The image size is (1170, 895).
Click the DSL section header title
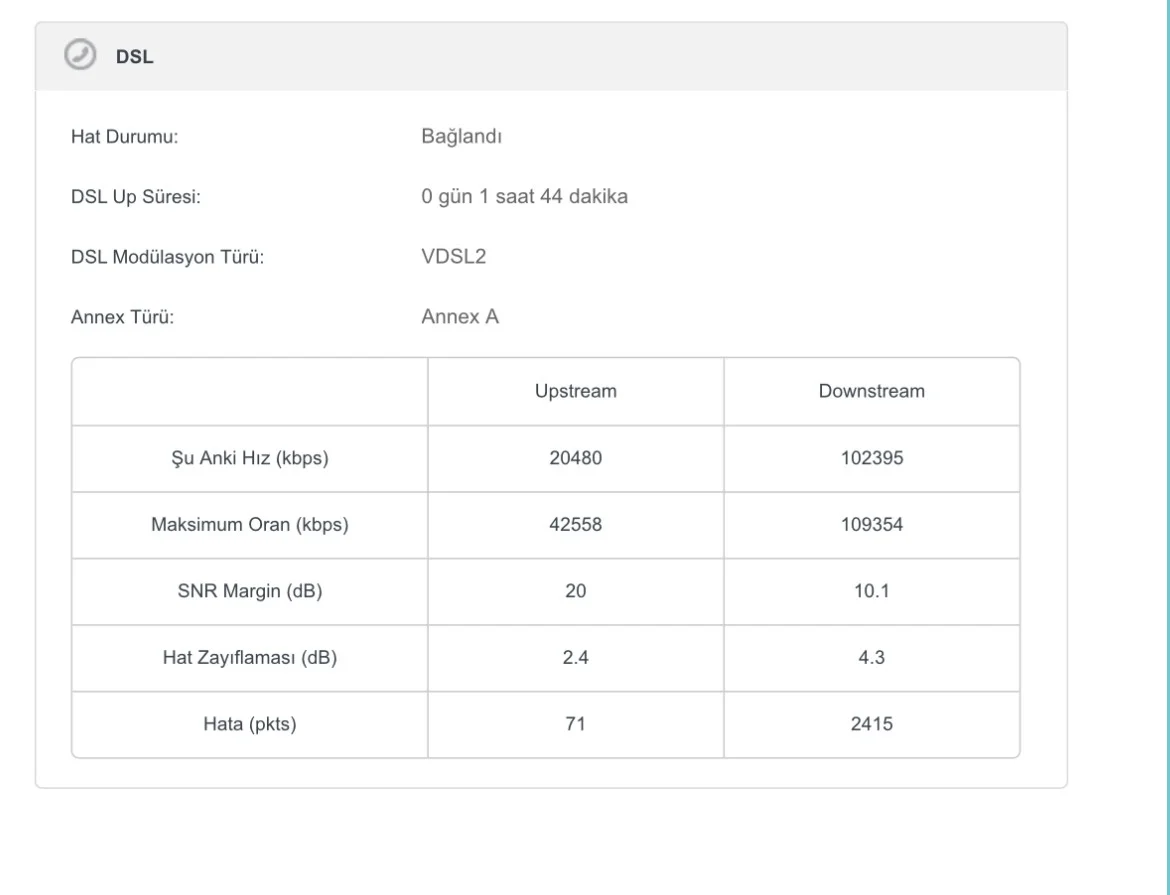(x=135, y=57)
